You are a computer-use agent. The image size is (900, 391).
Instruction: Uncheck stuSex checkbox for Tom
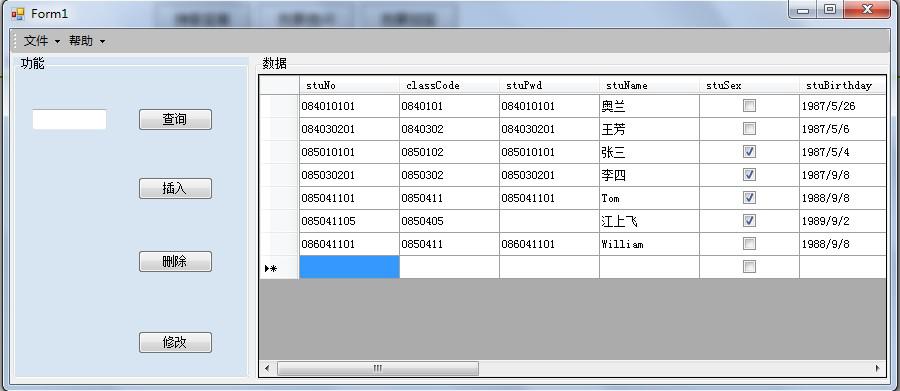pyautogui.click(x=749, y=198)
